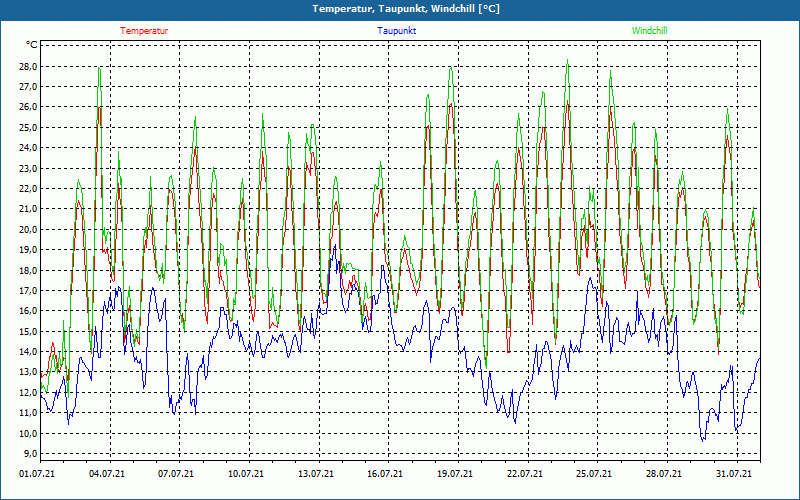The height and width of the screenshot is (500, 800).
Task: Click the blue Taupunkt legend label
Action: [x=396, y=31]
